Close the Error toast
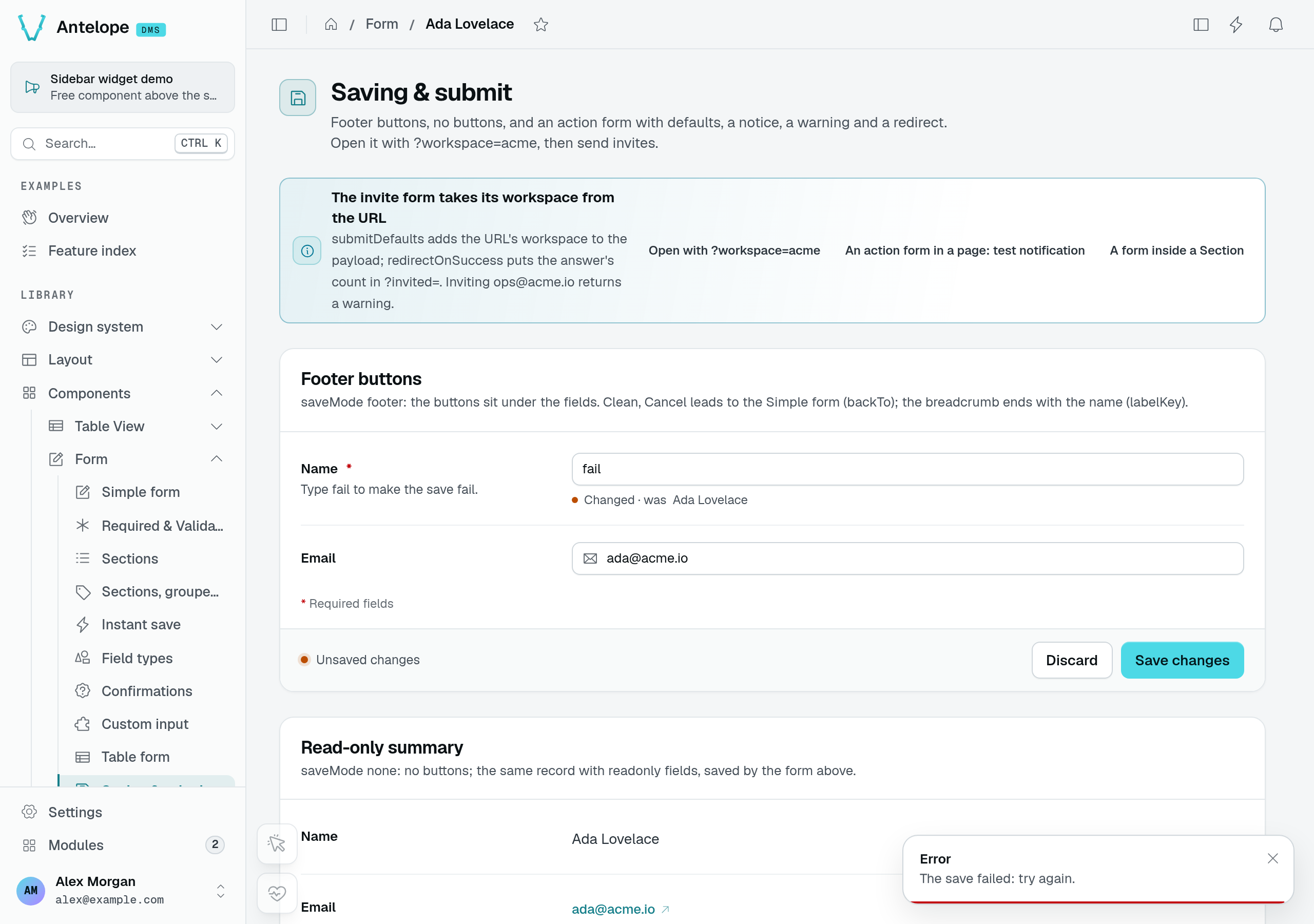Image resolution: width=1314 pixels, height=924 pixels. [x=1272, y=858]
